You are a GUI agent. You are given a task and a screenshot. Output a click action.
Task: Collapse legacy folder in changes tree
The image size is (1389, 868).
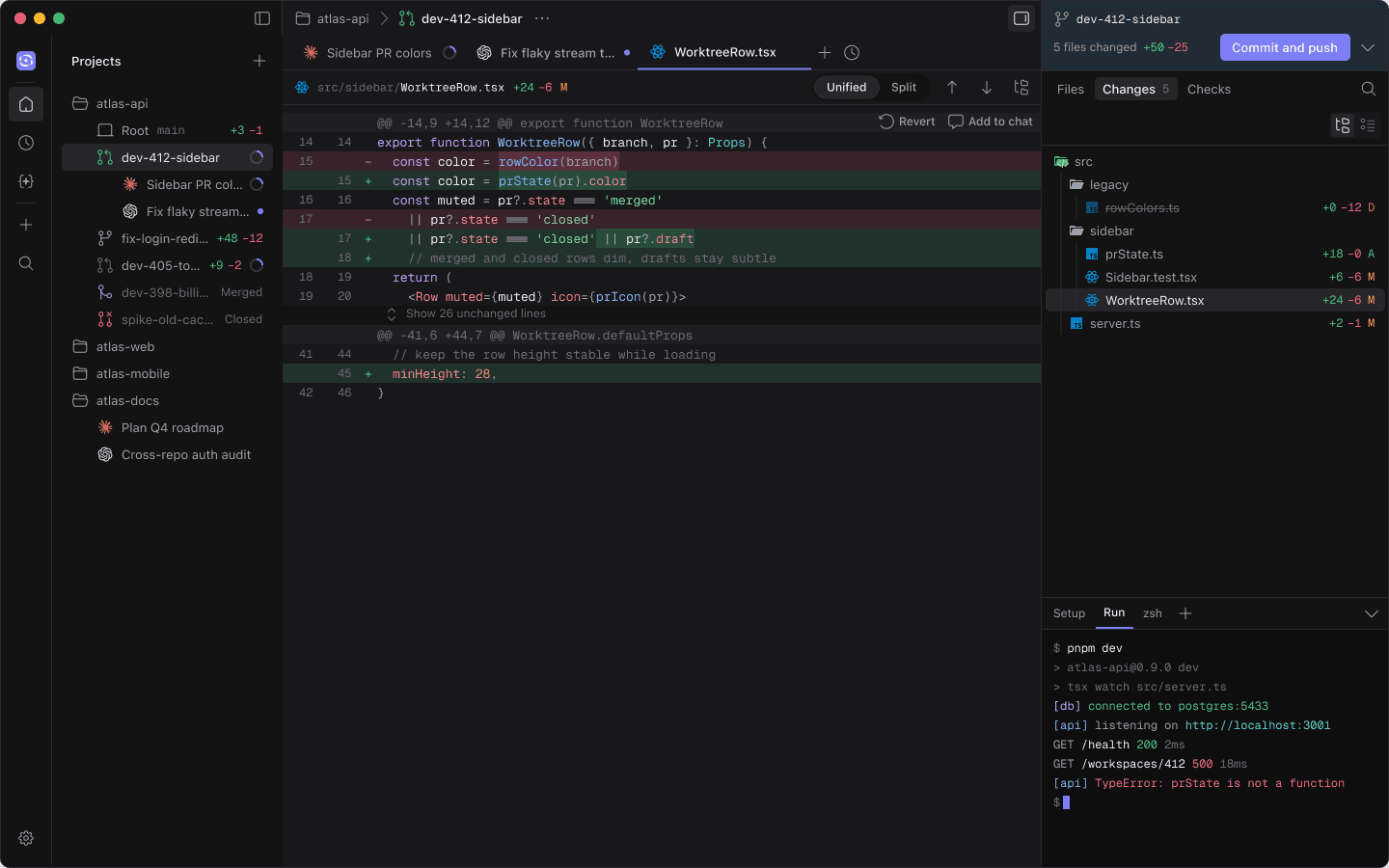pyautogui.click(x=1215, y=184)
